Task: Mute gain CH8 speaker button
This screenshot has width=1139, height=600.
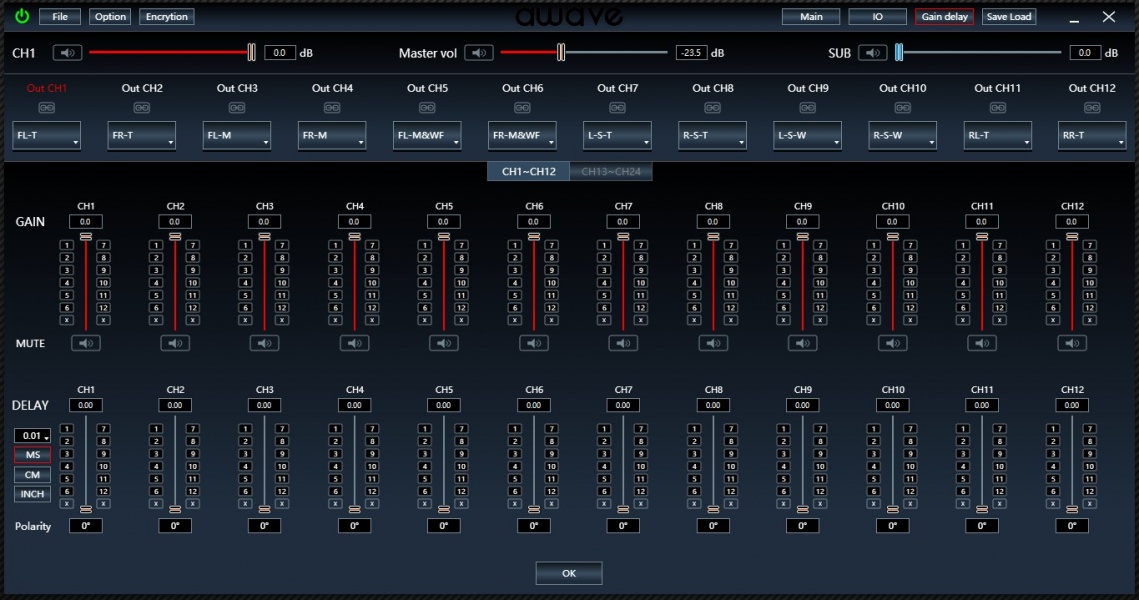Action: click(x=713, y=343)
